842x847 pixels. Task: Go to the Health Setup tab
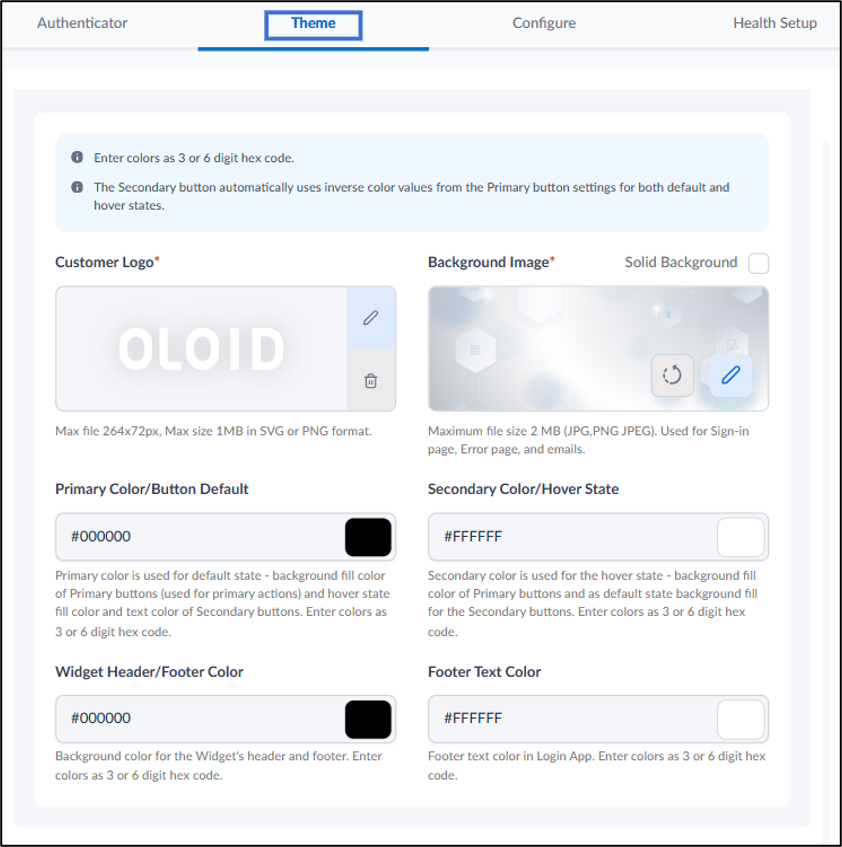pyautogui.click(x=774, y=23)
